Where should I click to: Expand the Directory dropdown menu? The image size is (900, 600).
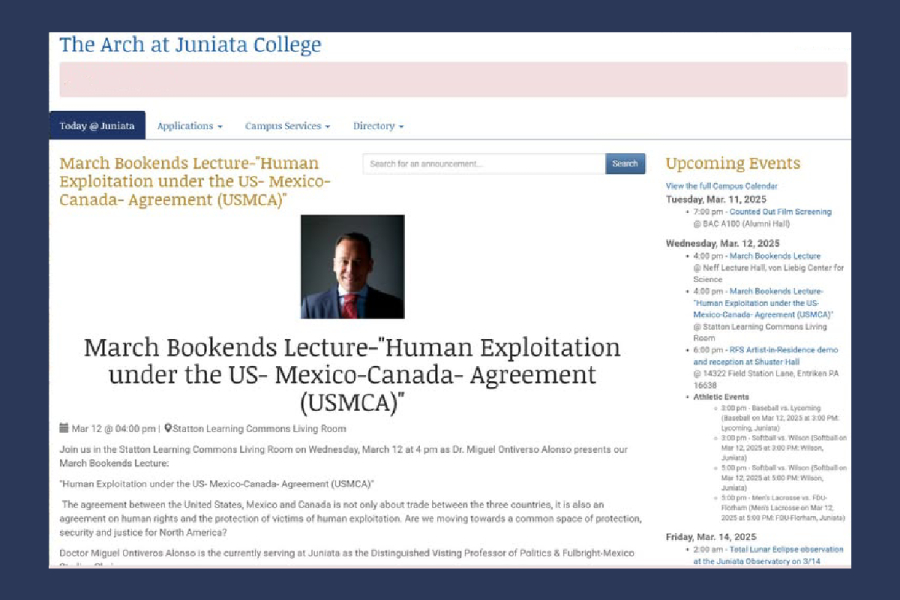[378, 126]
